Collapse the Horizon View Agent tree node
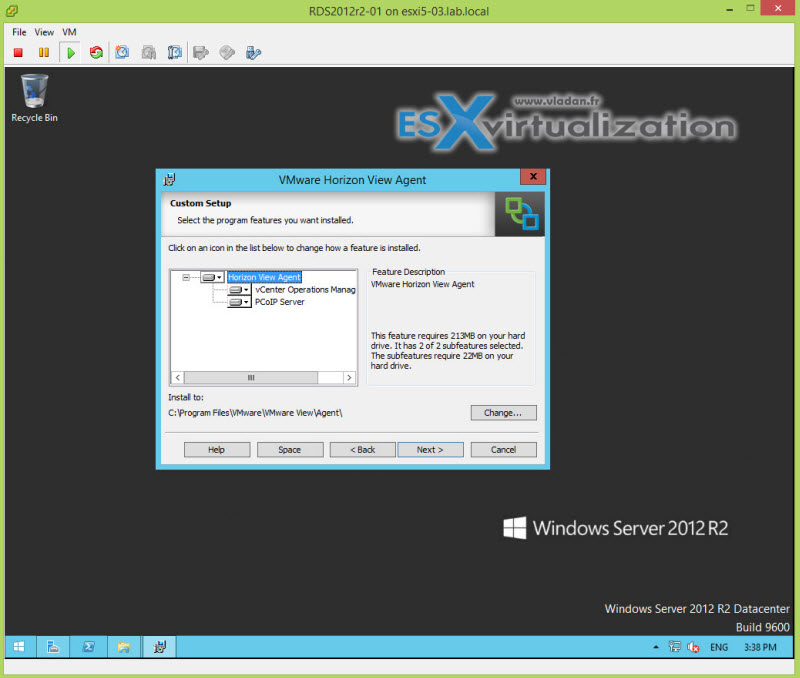800x678 pixels. (186, 278)
